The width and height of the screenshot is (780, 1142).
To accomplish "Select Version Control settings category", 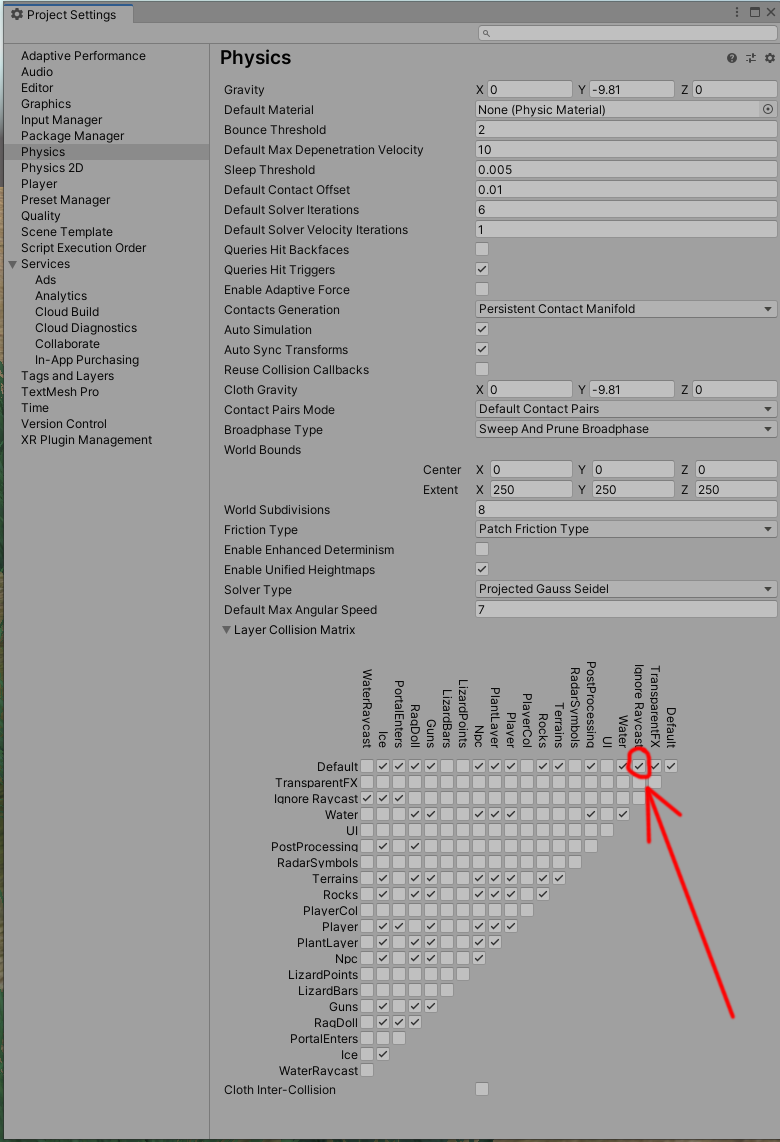I will point(64,424).
